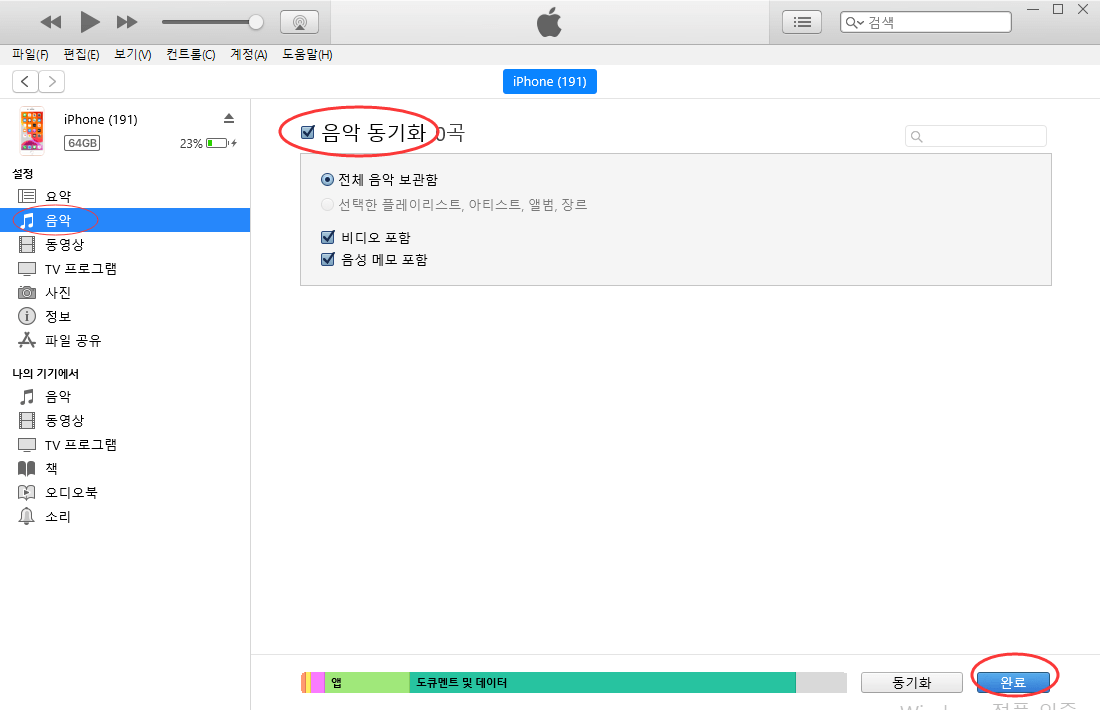Open the 계정(A) menu
This screenshot has width=1100, height=710.
[247, 54]
